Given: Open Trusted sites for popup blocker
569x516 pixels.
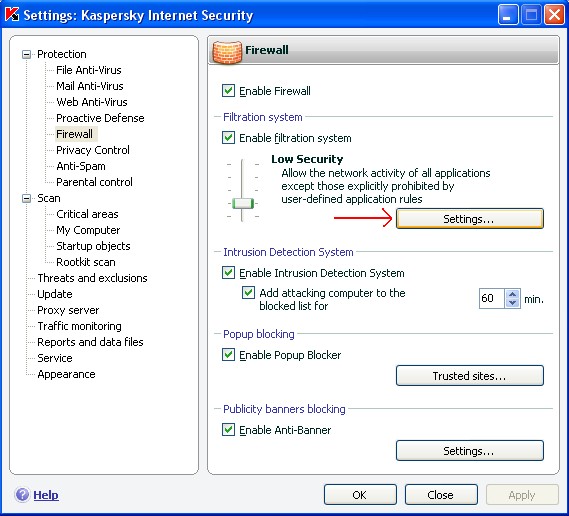Looking at the screenshot, I should pyautogui.click(x=470, y=376).
